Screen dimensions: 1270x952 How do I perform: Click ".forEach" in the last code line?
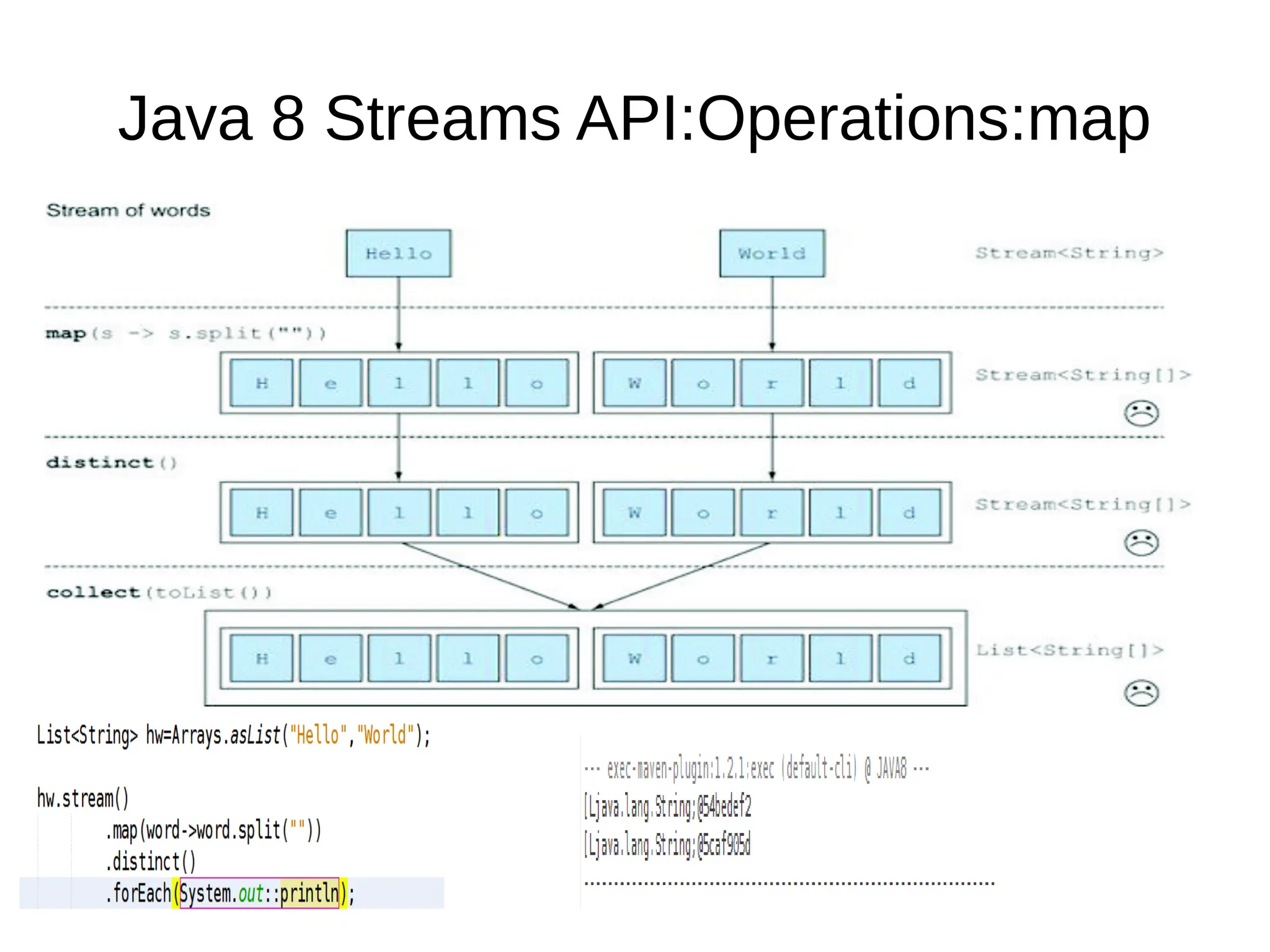(138, 894)
